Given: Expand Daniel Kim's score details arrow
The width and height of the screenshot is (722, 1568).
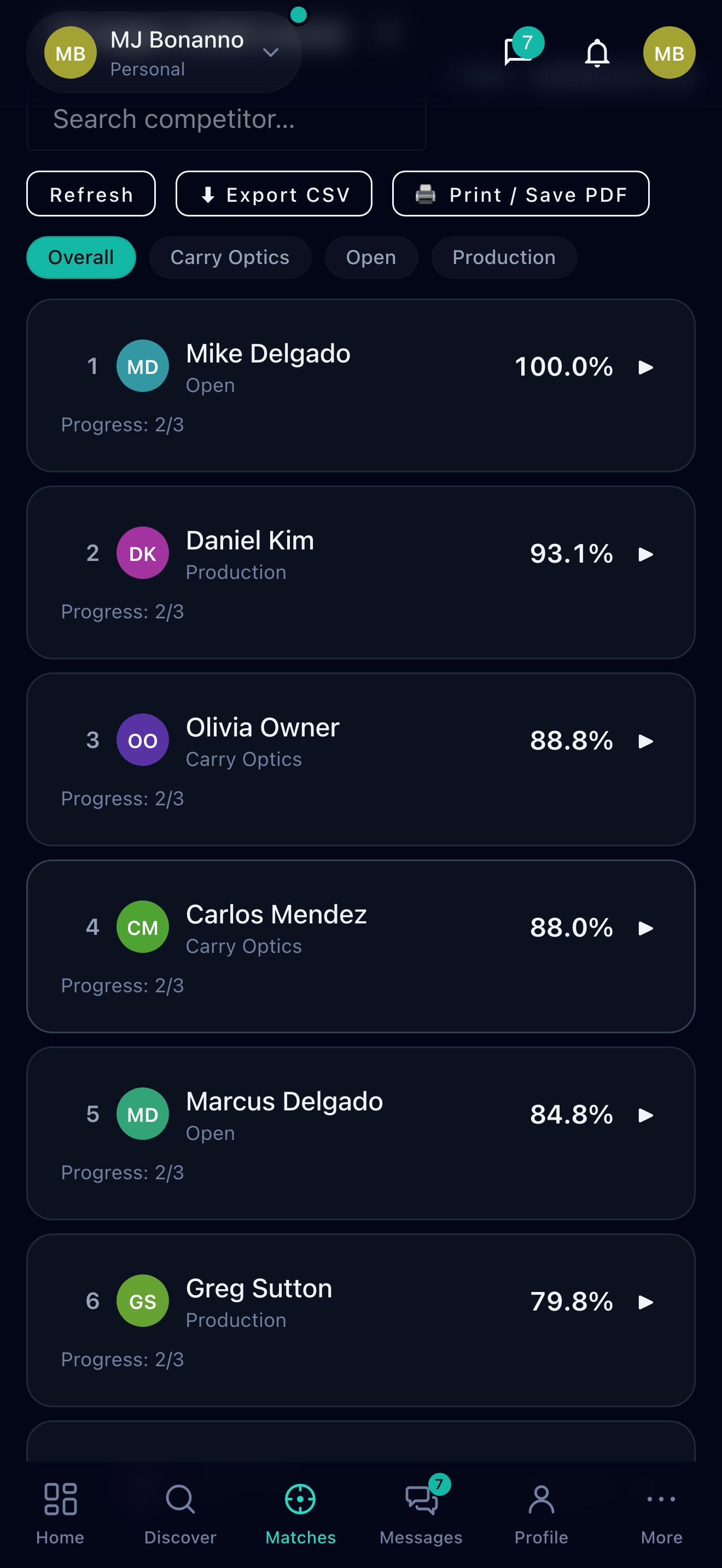Looking at the screenshot, I should pyautogui.click(x=645, y=554).
